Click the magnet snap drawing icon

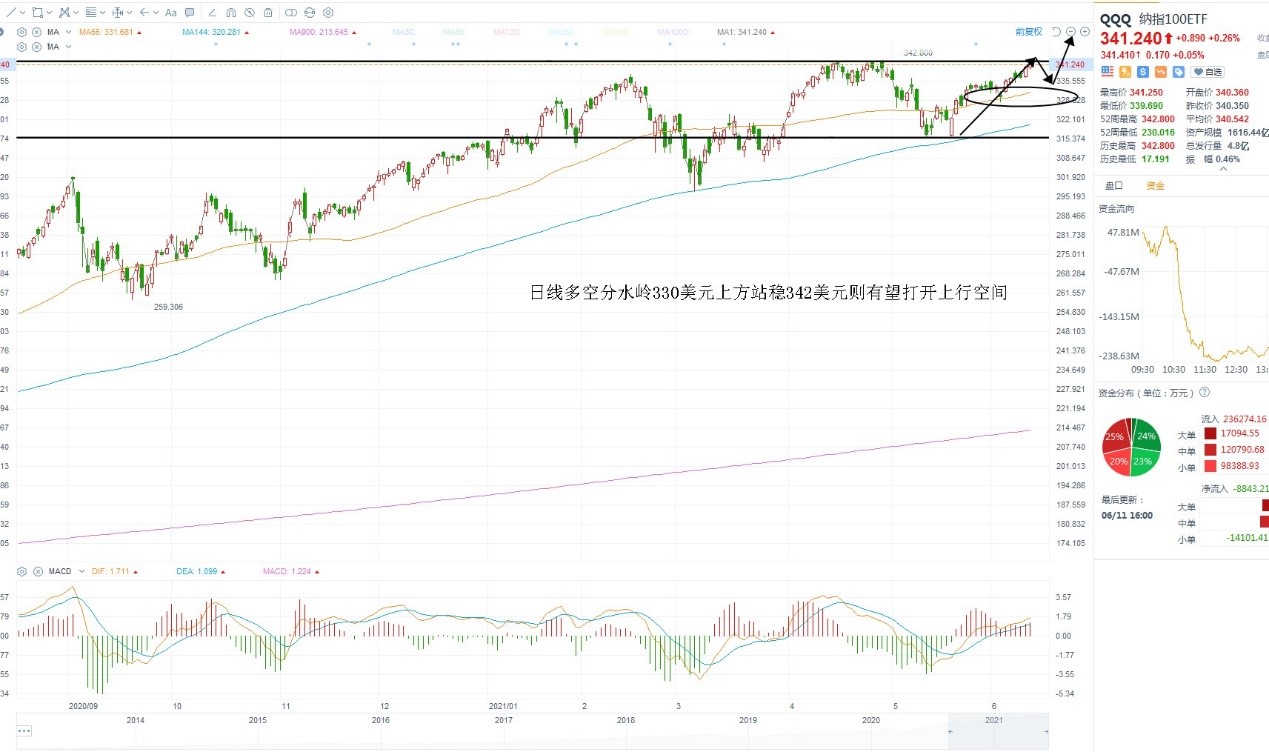(231, 13)
